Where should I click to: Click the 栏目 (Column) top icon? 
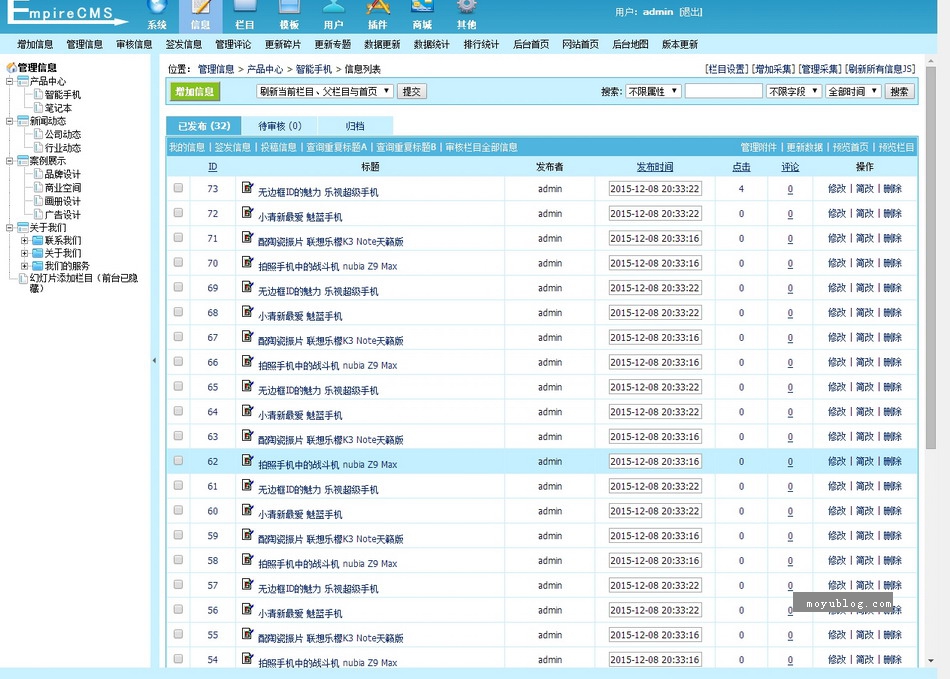point(245,14)
